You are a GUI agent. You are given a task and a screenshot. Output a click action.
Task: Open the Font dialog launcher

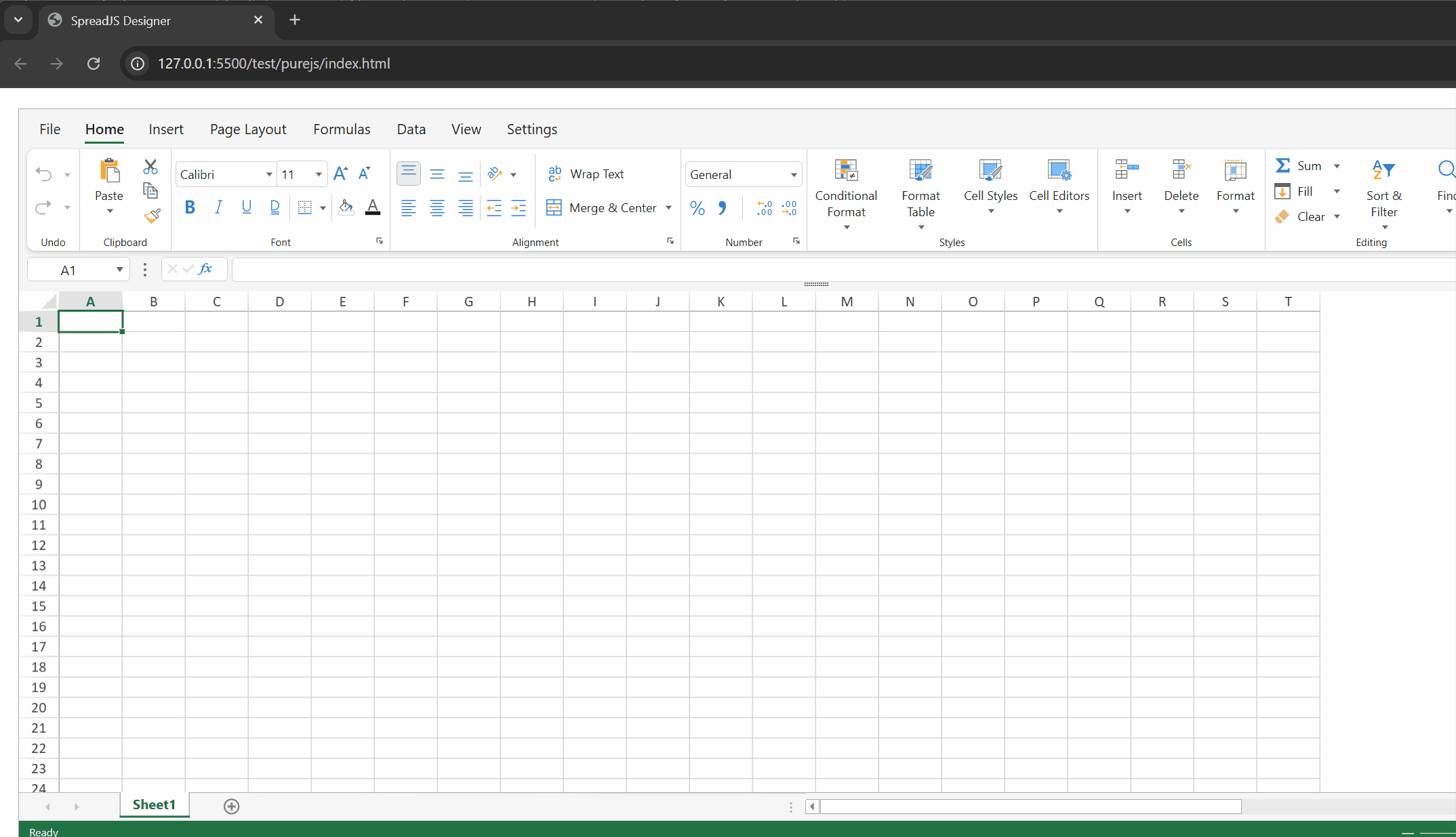380,241
